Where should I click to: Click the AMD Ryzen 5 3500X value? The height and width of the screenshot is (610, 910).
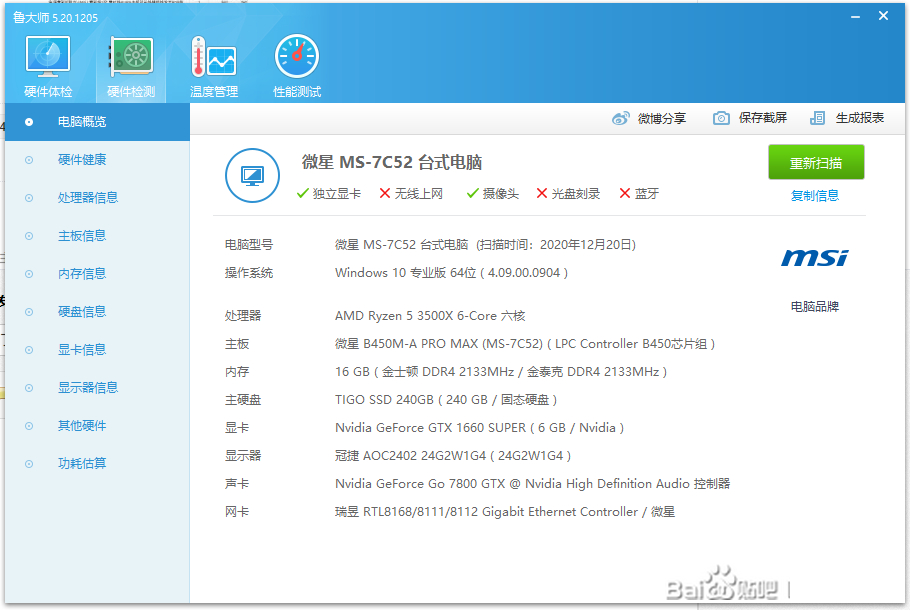430,316
